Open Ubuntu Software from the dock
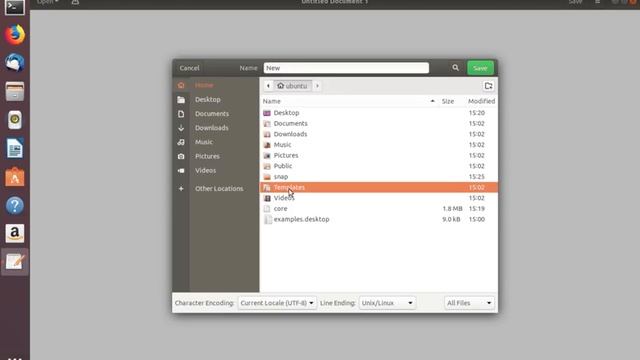This screenshot has height=360, width=640. [x=15, y=177]
